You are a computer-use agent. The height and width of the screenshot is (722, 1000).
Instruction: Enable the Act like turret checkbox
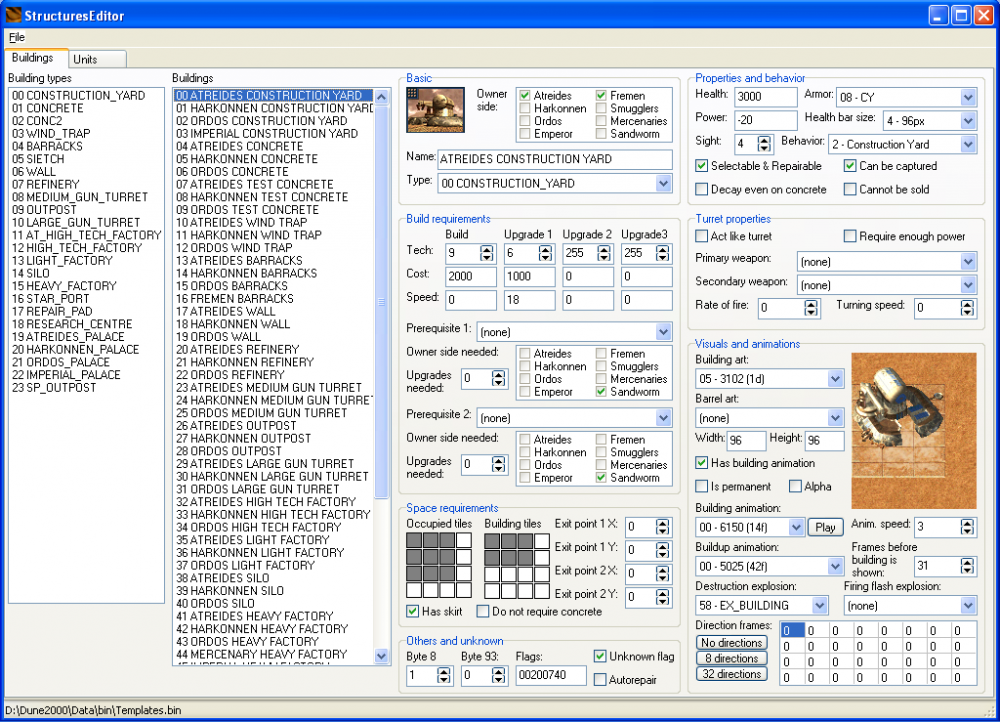[702, 237]
